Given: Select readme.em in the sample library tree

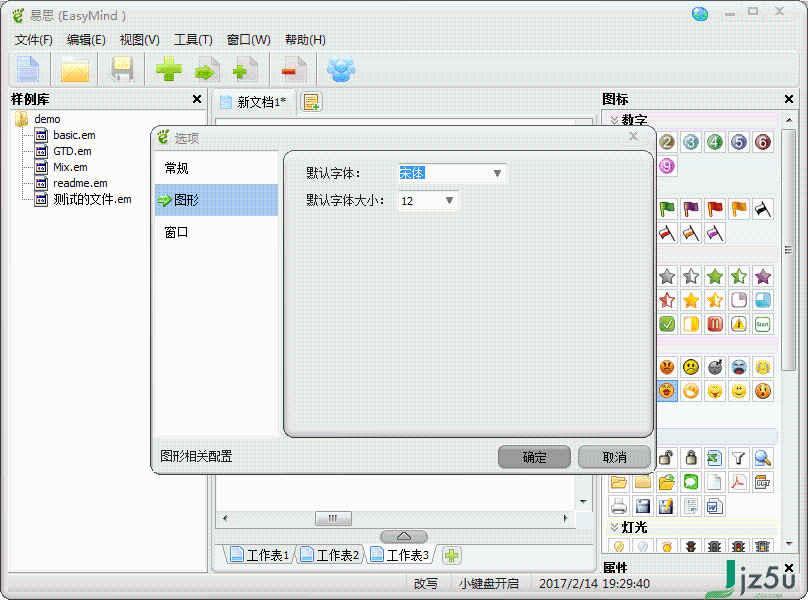Looking at the screenshot, I should pyautogui.click(x=77, y=183).
